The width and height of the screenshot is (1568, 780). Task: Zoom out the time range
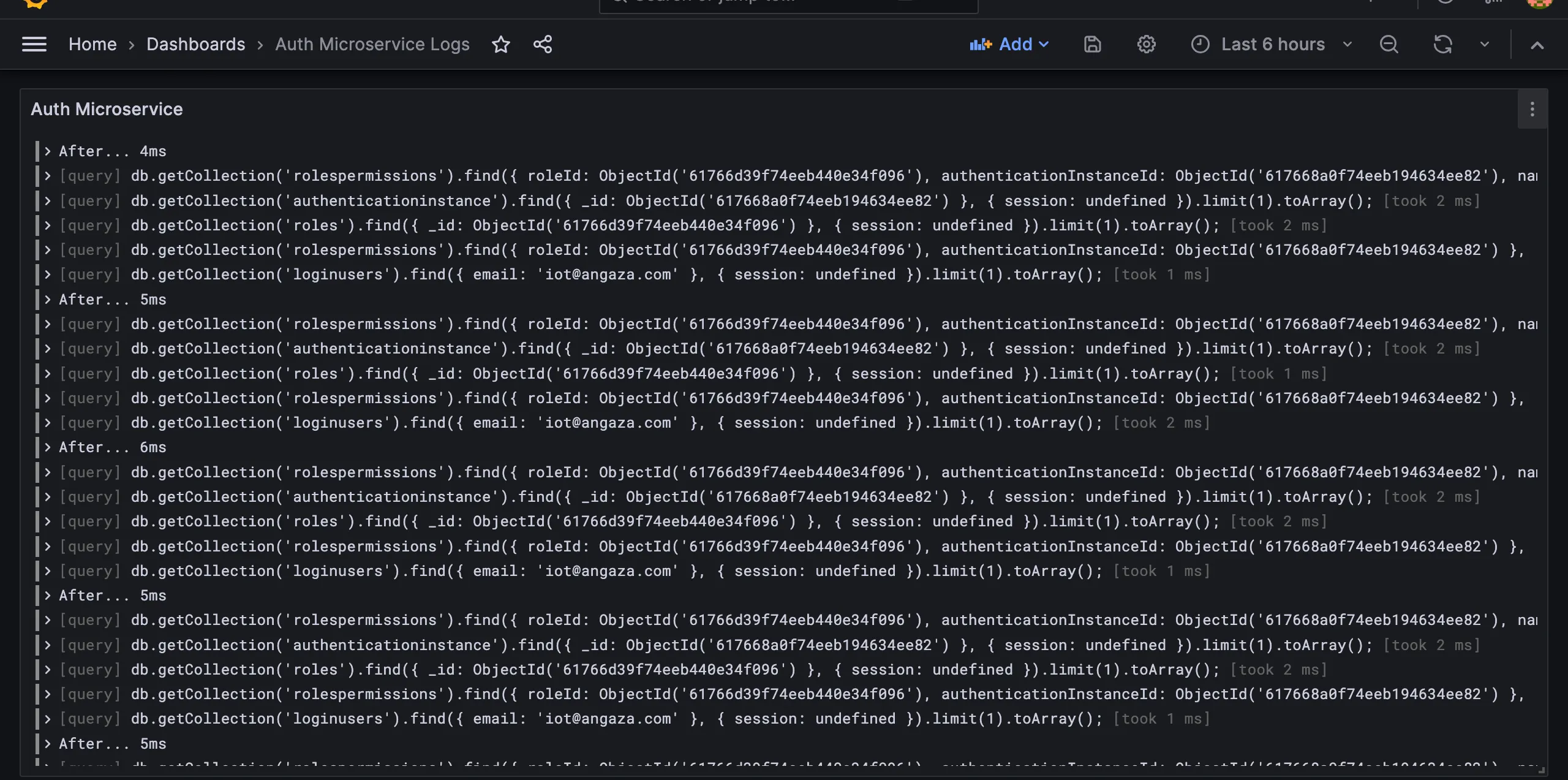tap(1389, 44)
